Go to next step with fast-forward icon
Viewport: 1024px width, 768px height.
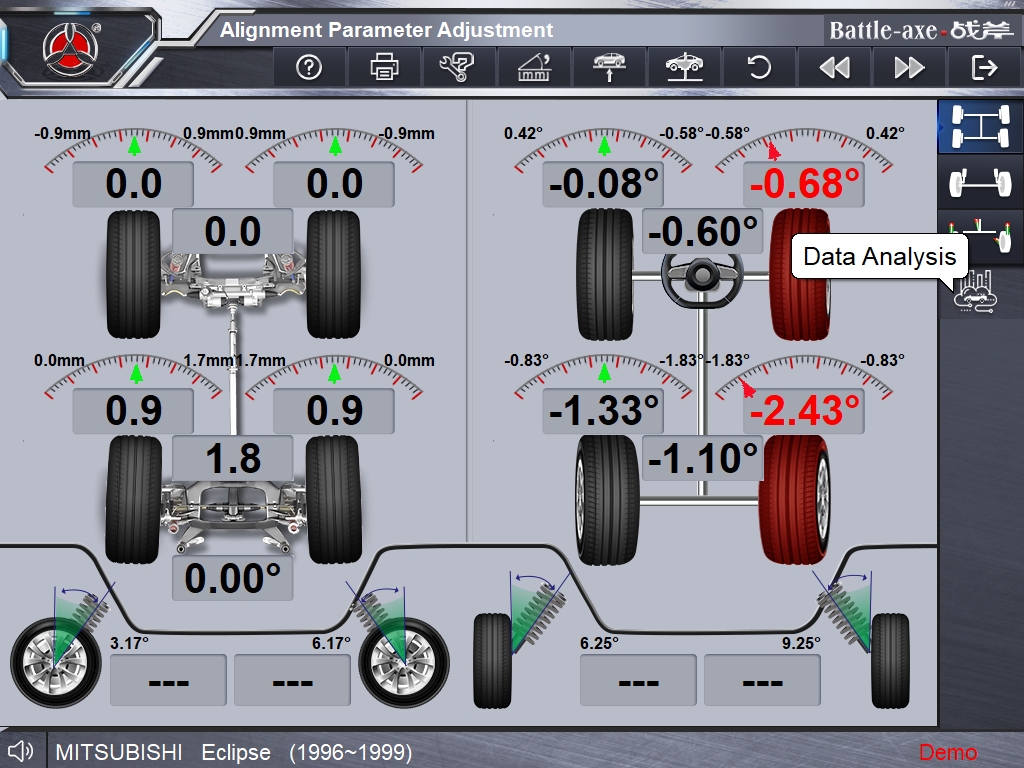(909, 67)
